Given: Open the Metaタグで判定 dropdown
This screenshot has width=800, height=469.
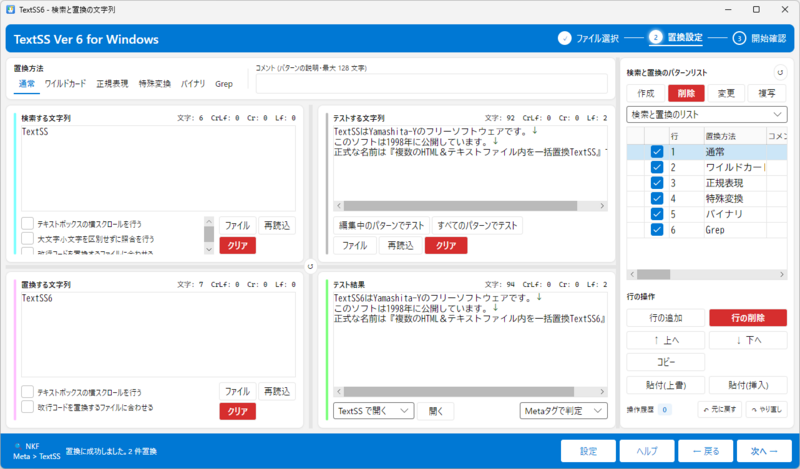Looking at the screenshot, I should 564,411.
